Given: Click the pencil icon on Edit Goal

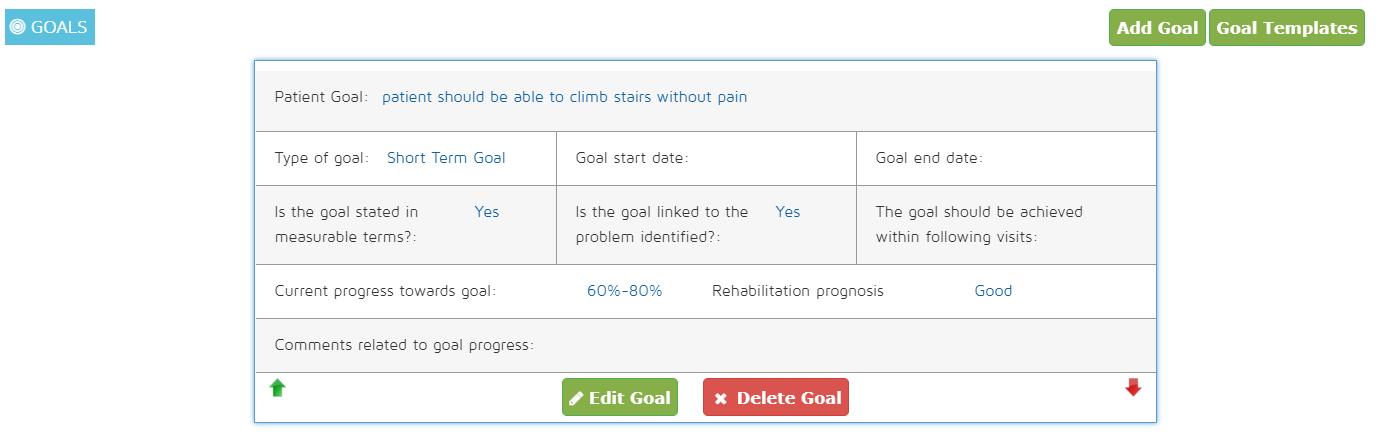Looking at the screenshot, I should [x=576, y=398].
